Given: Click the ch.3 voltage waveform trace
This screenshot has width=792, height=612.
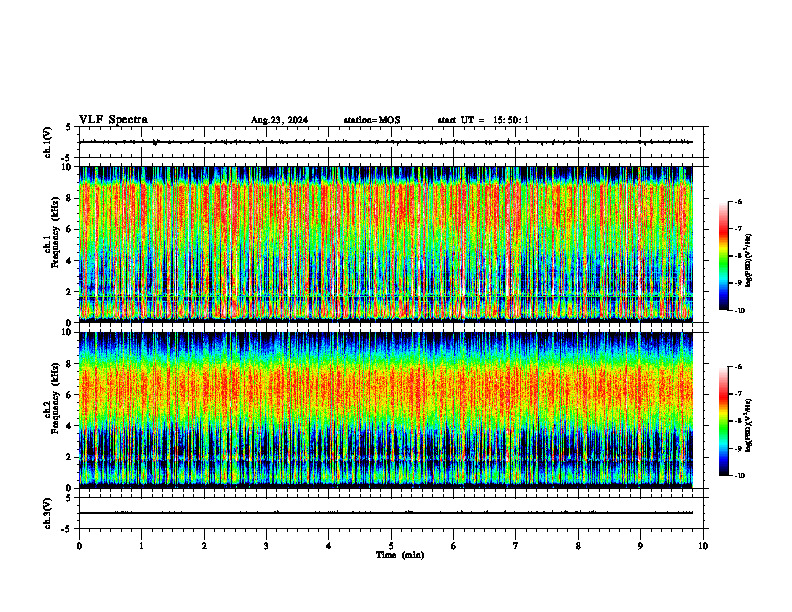Looking at the screenshot, I should coord(386,513).
